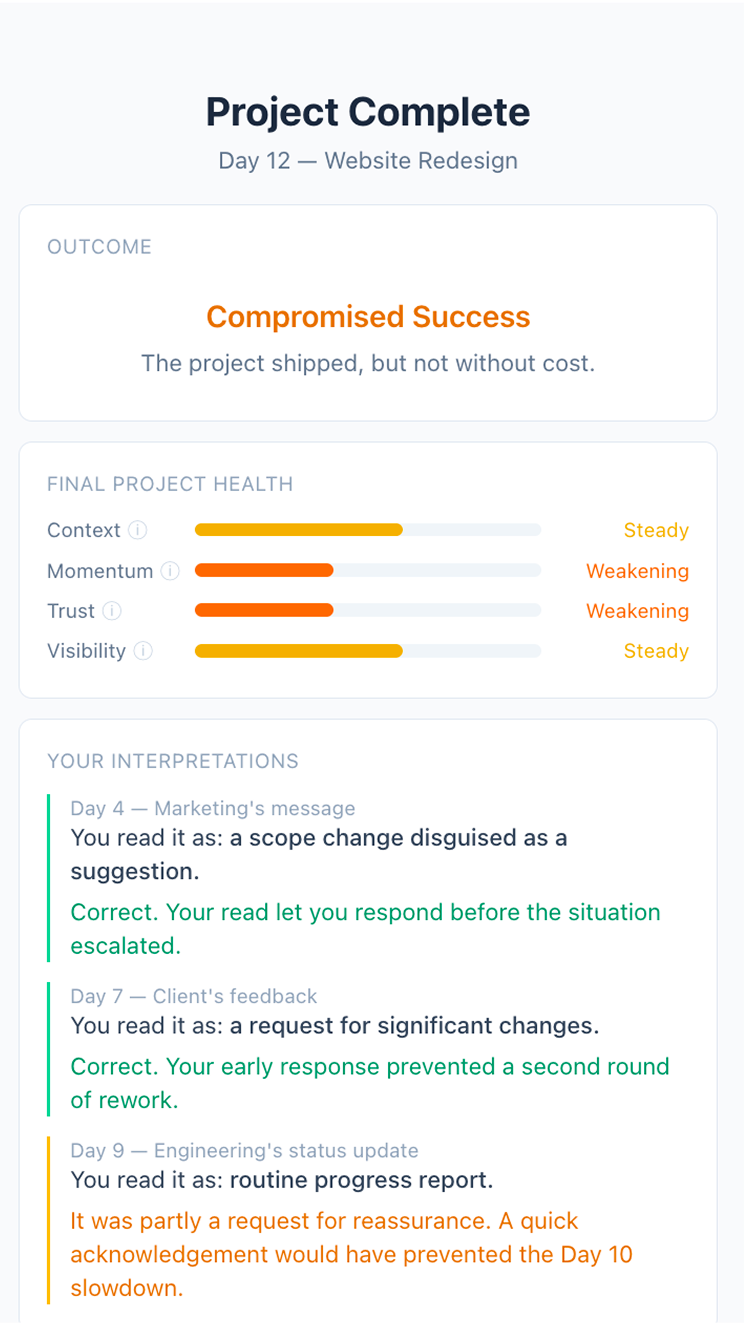Image resolution: width=744 pixels, height=1323 pixels.
Task: Select the Visibility metric label
Action: pos(85,651)
